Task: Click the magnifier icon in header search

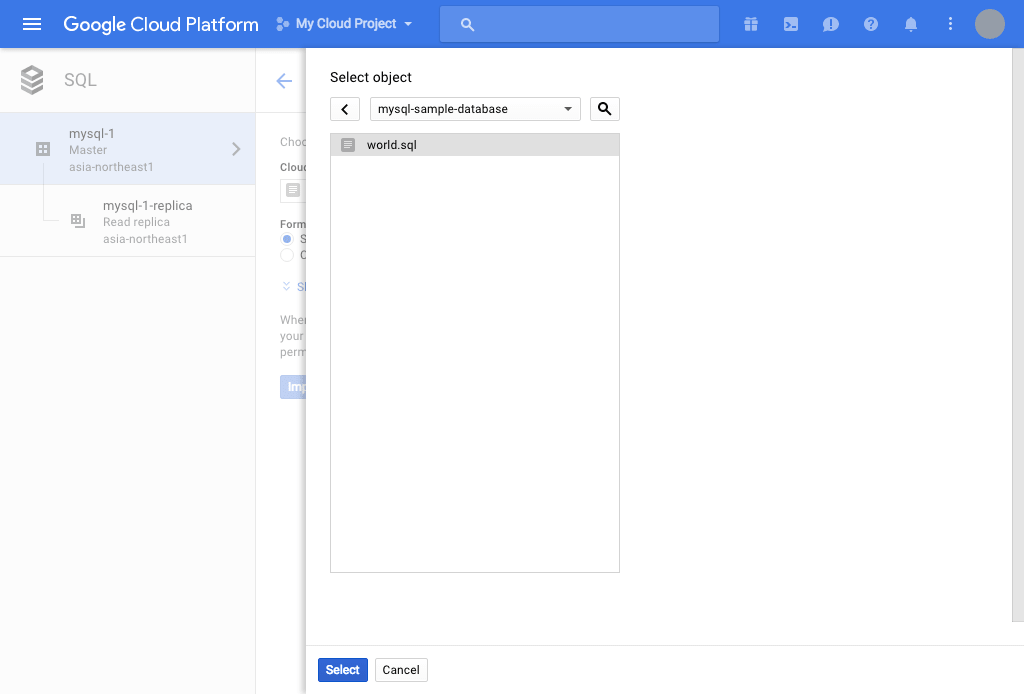Action: [x=467, y=25]
